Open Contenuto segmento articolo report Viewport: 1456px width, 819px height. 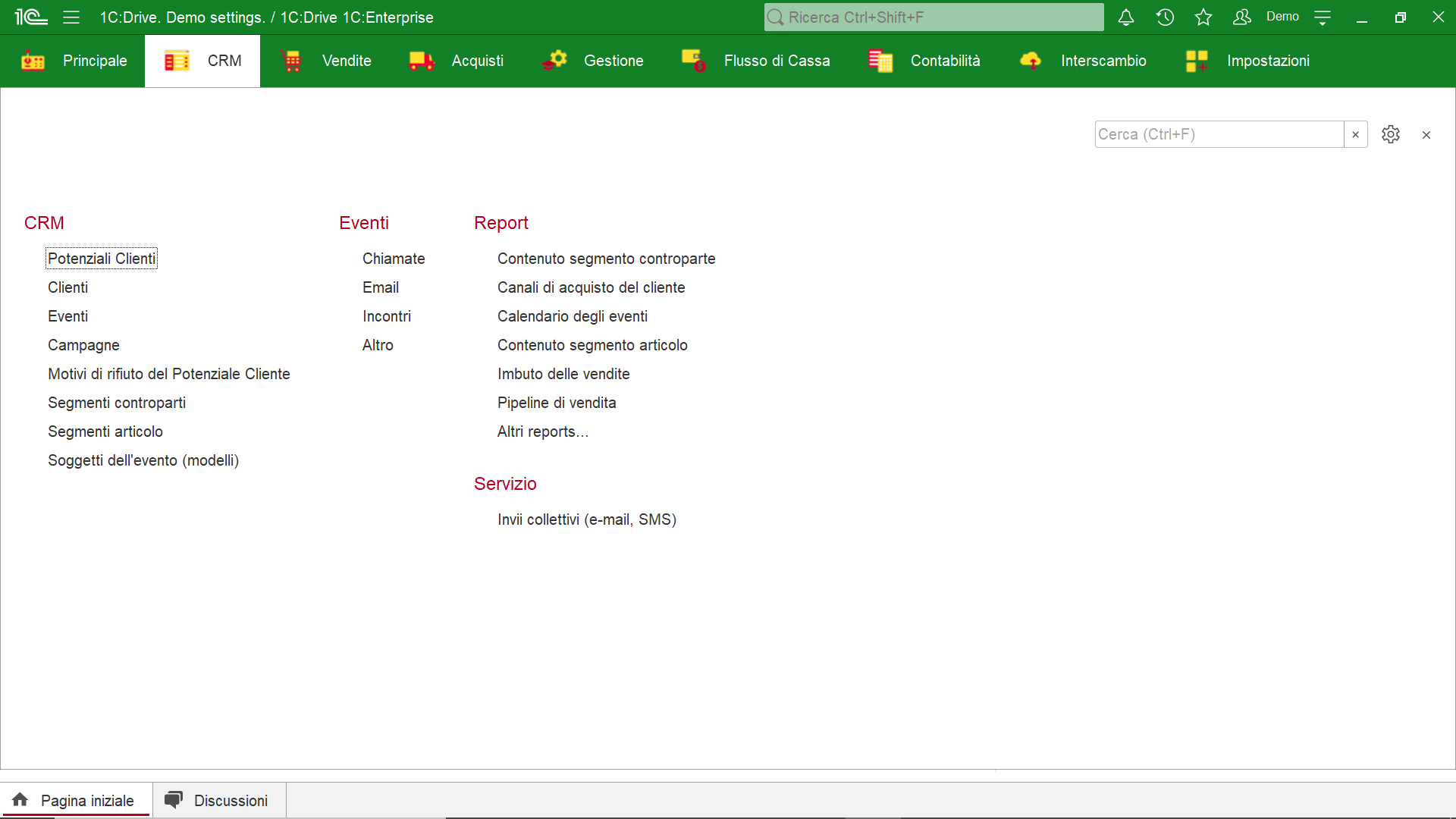[x=592, y=345]
